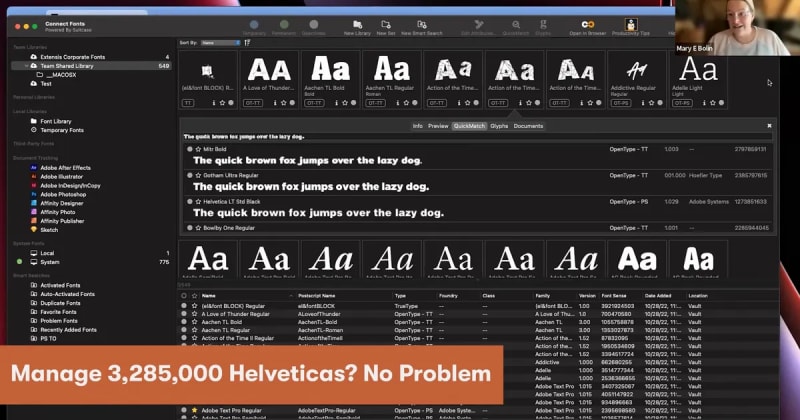Sort list by Type column header

click(x=400, y=296)
